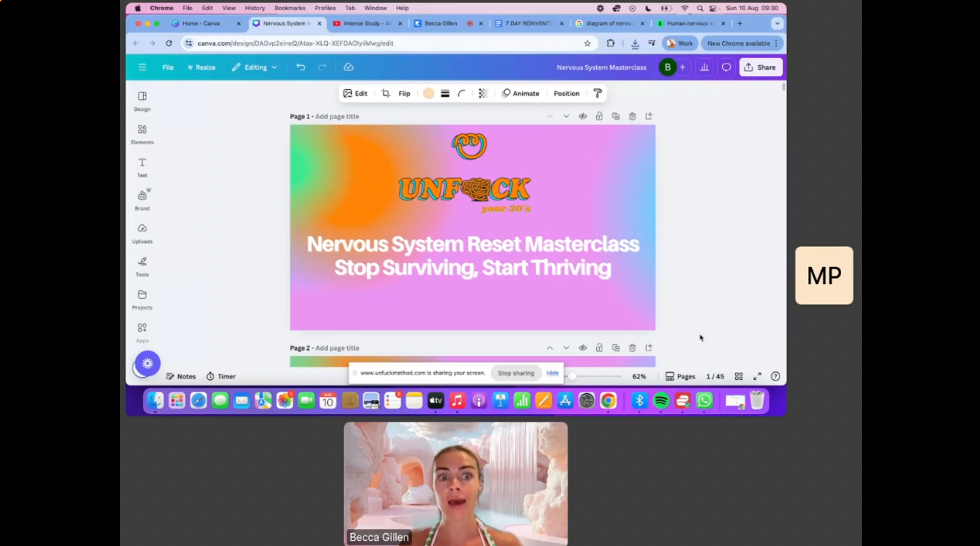Open the Position panel button
980x546 pixels.
pos(566,94)
